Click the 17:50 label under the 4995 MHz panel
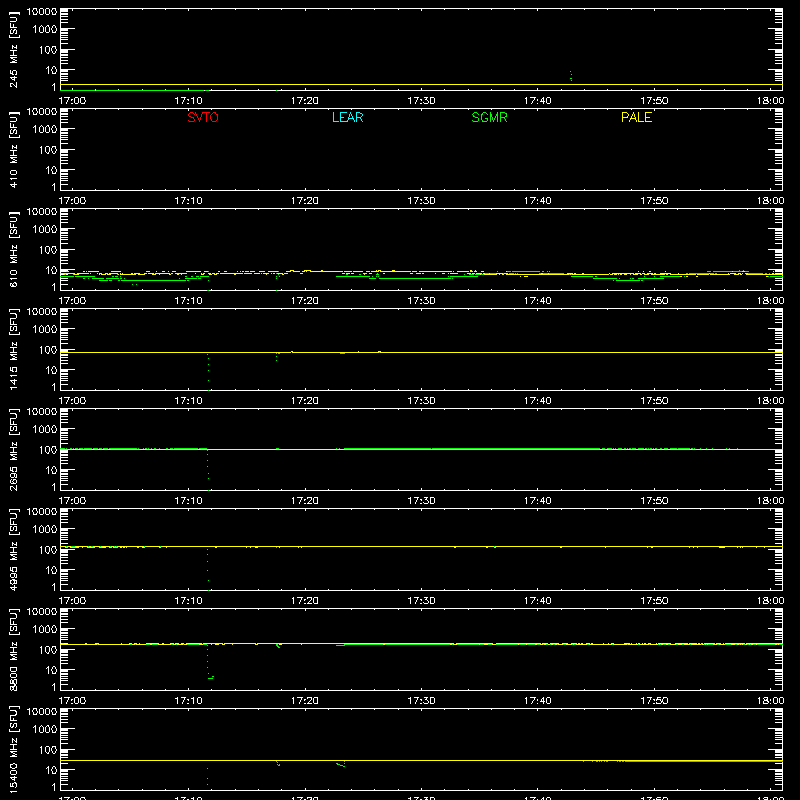 [x=654, y=601]
